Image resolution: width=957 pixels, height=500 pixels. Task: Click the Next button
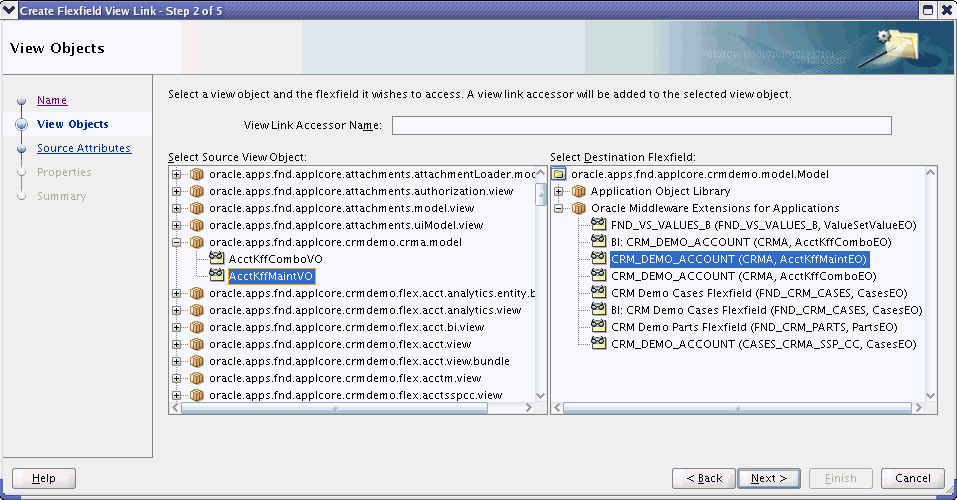click(x=769, y=479)
